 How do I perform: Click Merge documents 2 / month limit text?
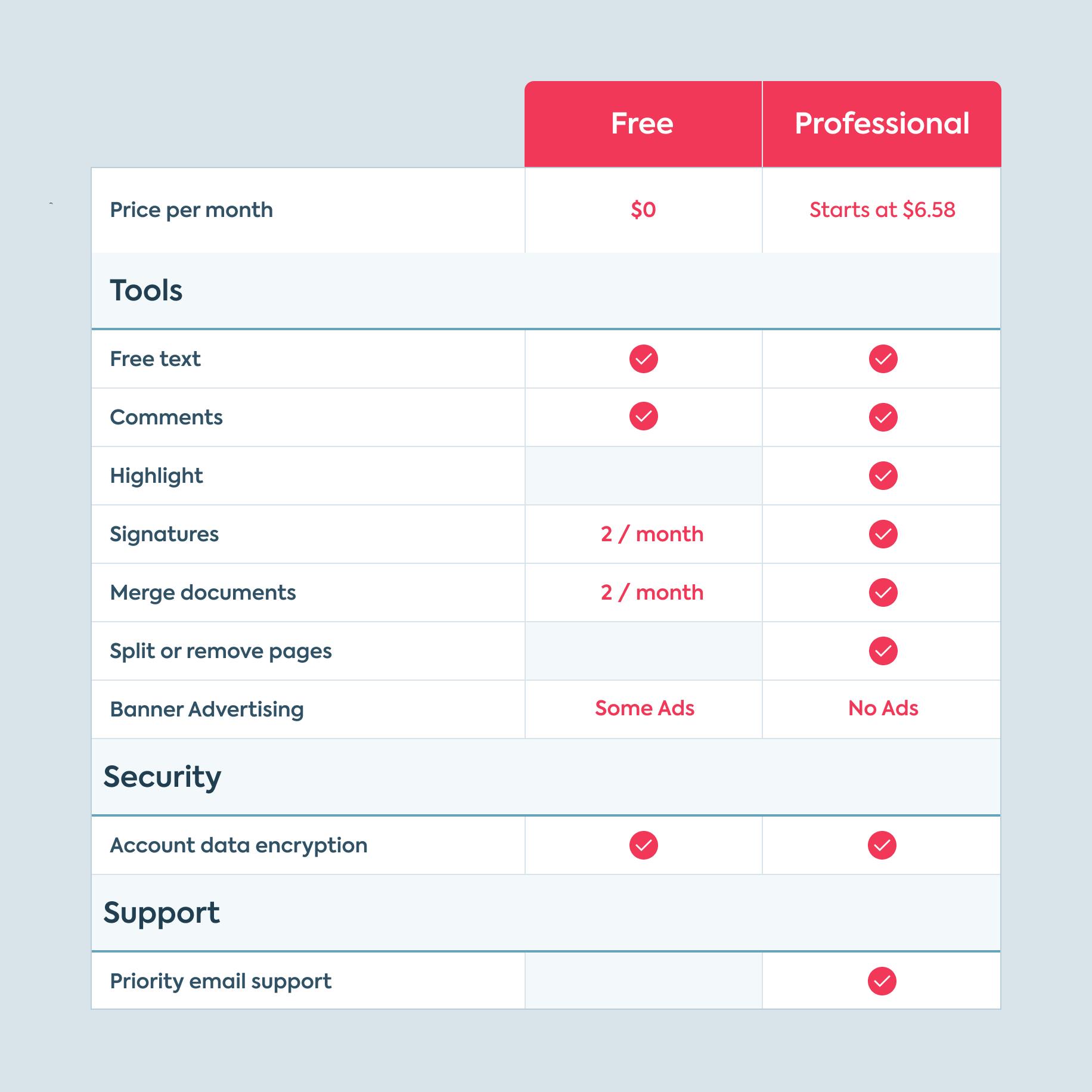pyautogui.click(x=652, y=592)
